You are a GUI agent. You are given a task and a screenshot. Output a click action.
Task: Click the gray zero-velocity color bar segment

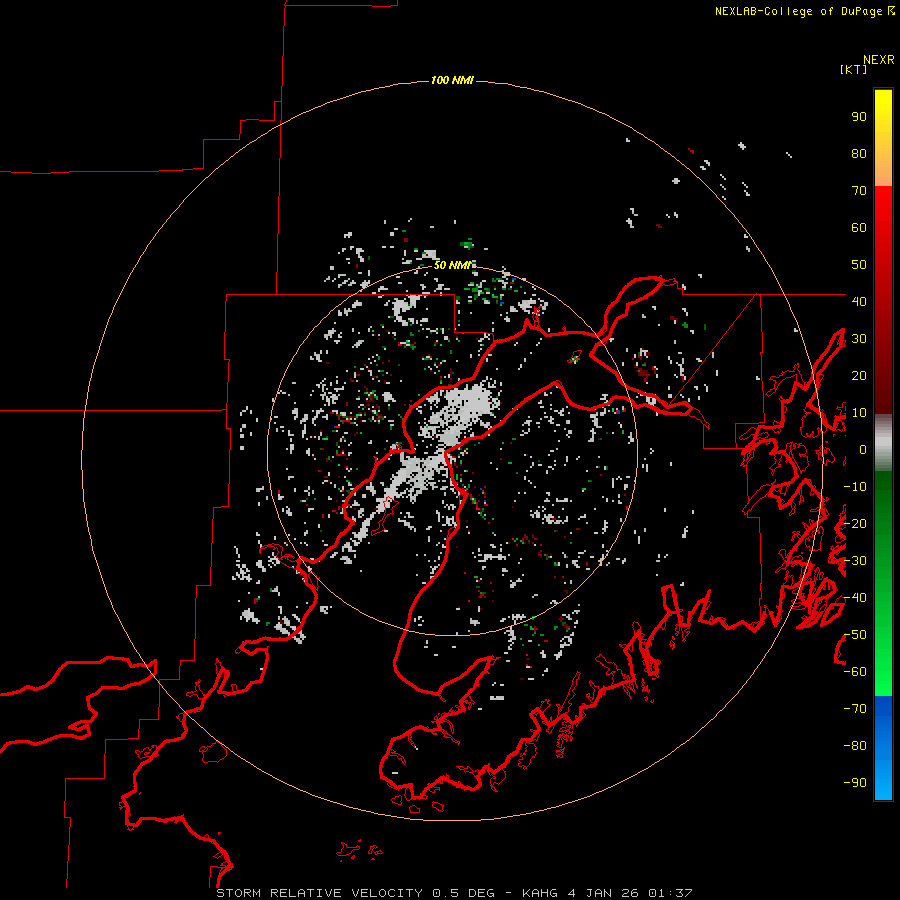(883, 443)
